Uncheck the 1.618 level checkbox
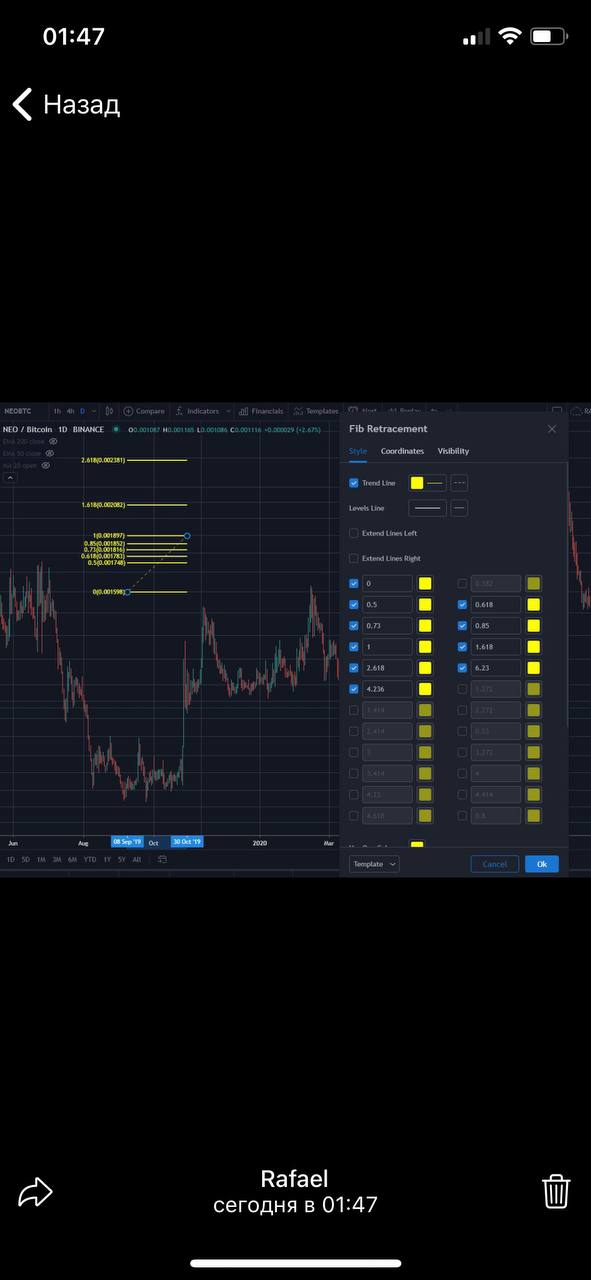Screen dimensions: 591x1280 tap(462, 646)
